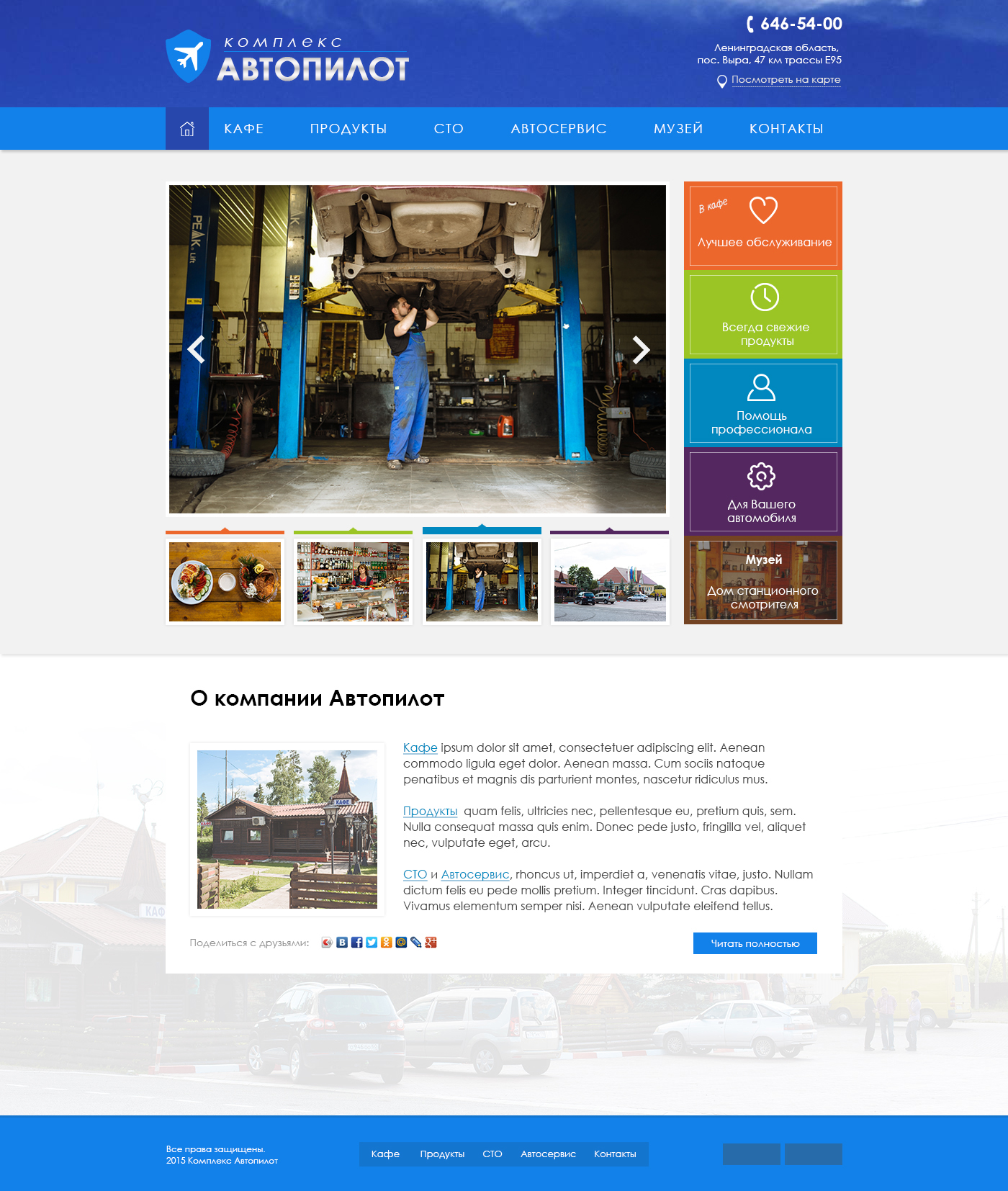Open the ПРОДУКТЫ menu item
Viewport: 1008px width, 1191px height.
(x=348, y=129)
